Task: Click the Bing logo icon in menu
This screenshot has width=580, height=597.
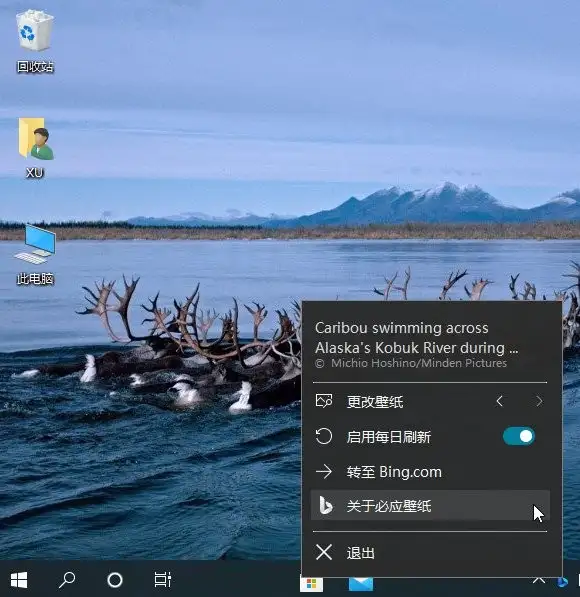Action: pyautogui.click(x=326, y=506)
